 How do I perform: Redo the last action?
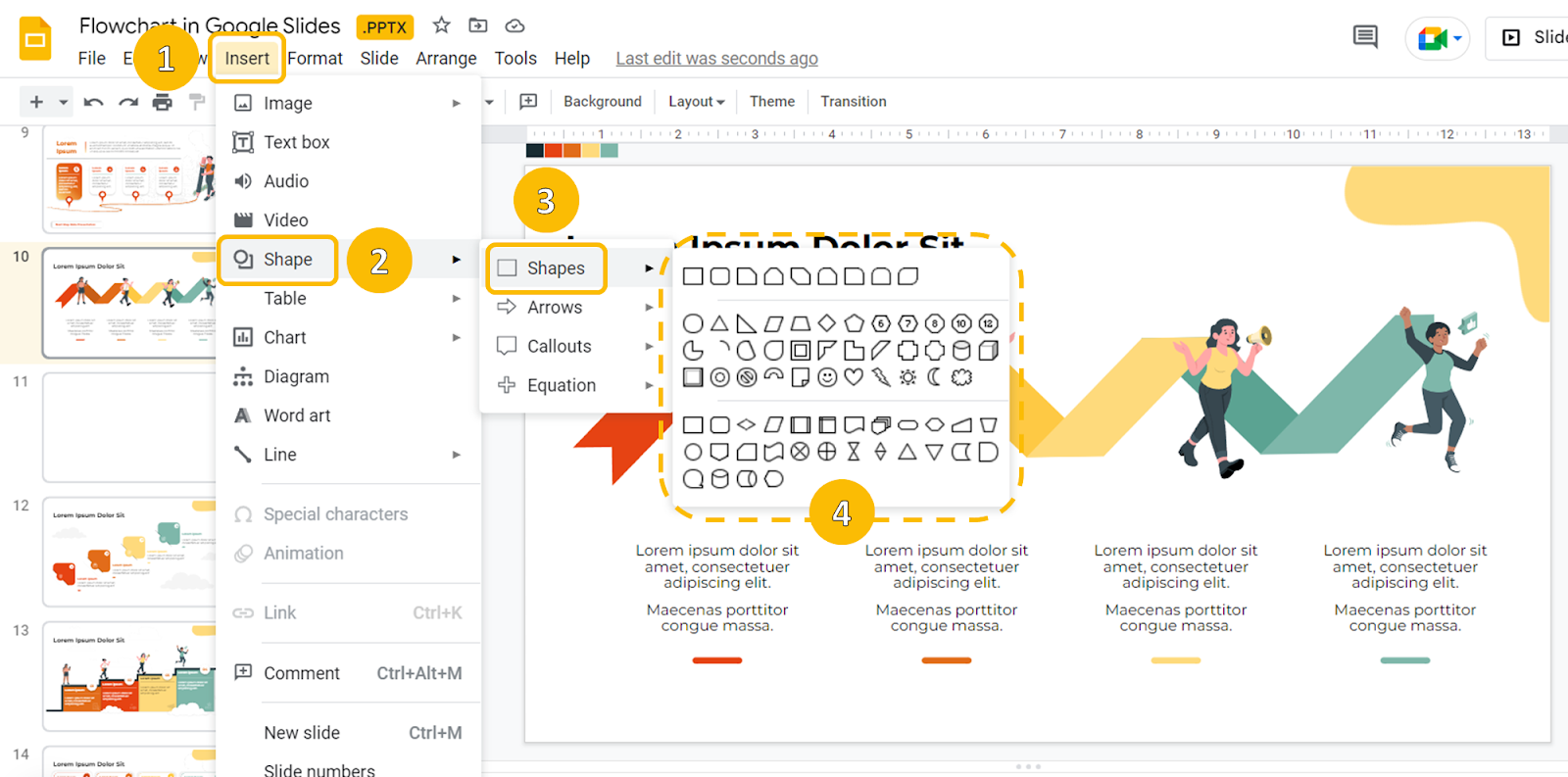[x=128, y=102]
